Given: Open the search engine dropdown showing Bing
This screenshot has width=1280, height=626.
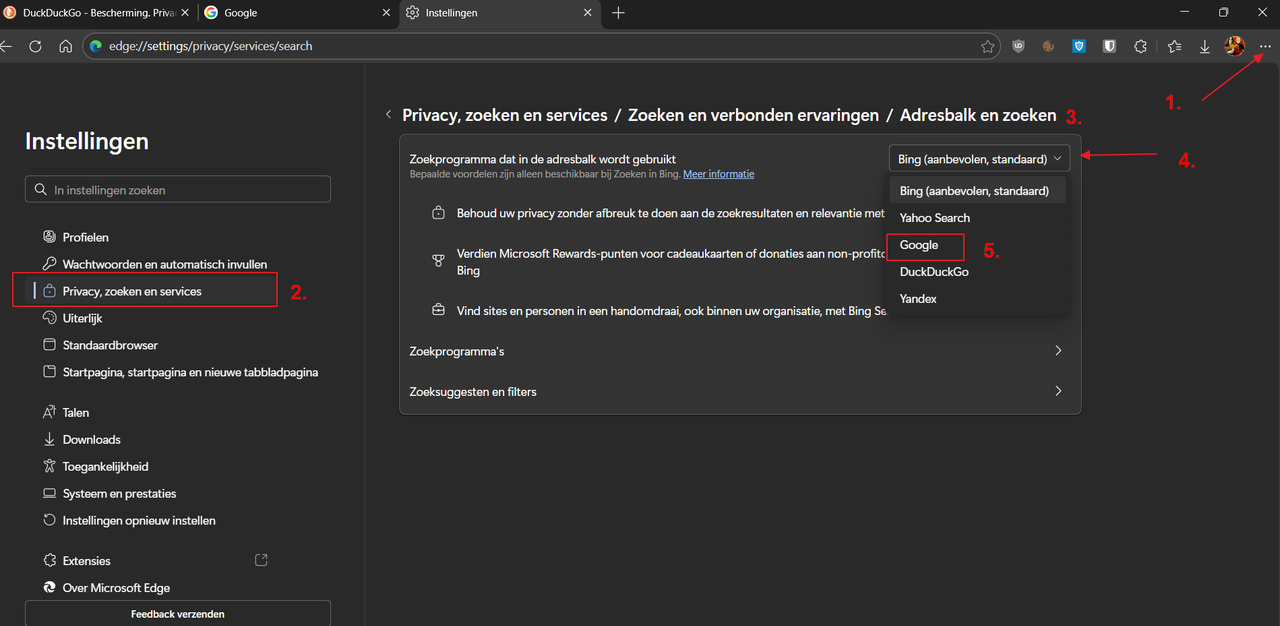Looking at the screenshot, I should click(x=979, y=159).
